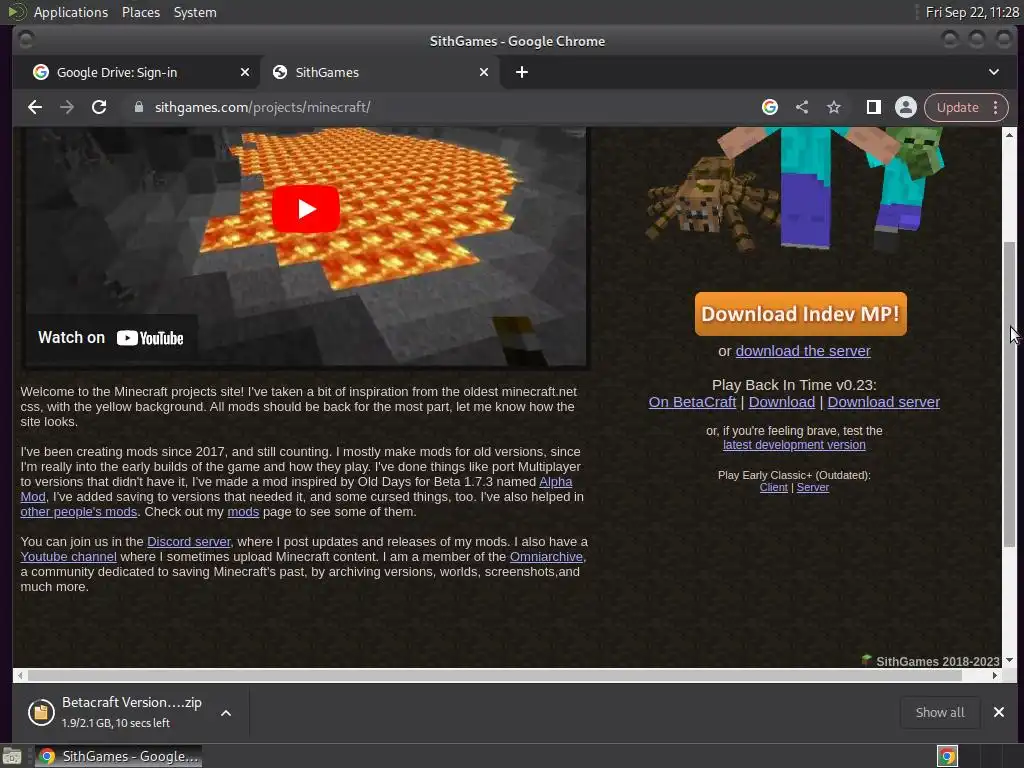Open latest development version link
Screen dimensions: 1024x768
tap(794, 445)
